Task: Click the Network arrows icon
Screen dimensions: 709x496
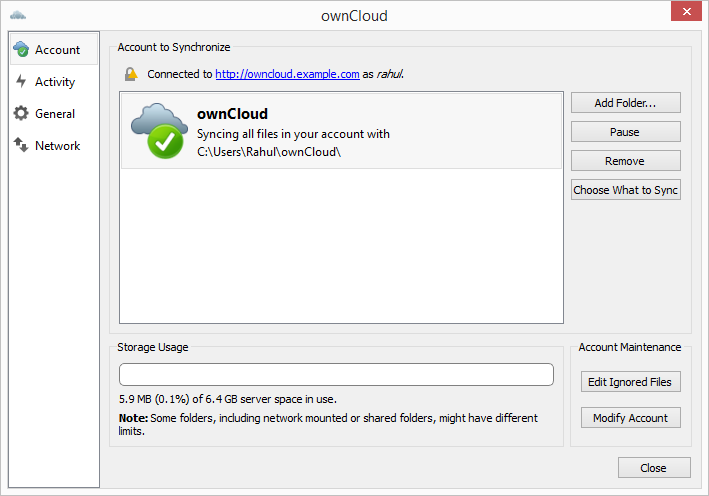Action: tap(21, 146)
